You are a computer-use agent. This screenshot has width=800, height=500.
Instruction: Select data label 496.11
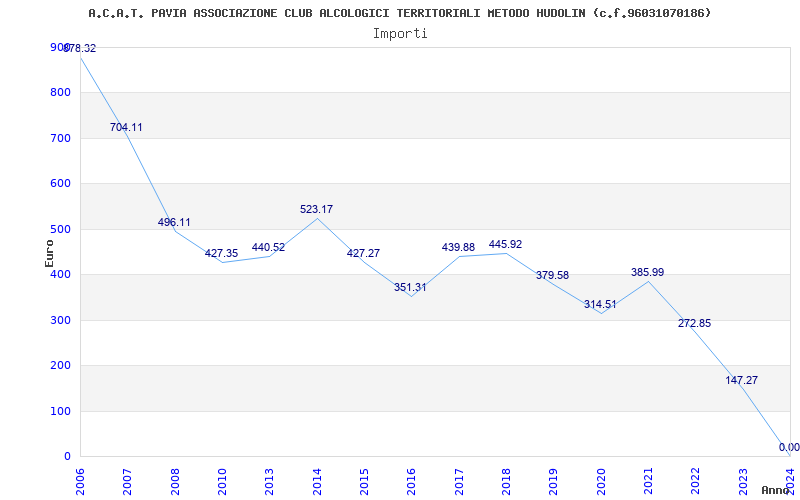click(x=174, y=222)
